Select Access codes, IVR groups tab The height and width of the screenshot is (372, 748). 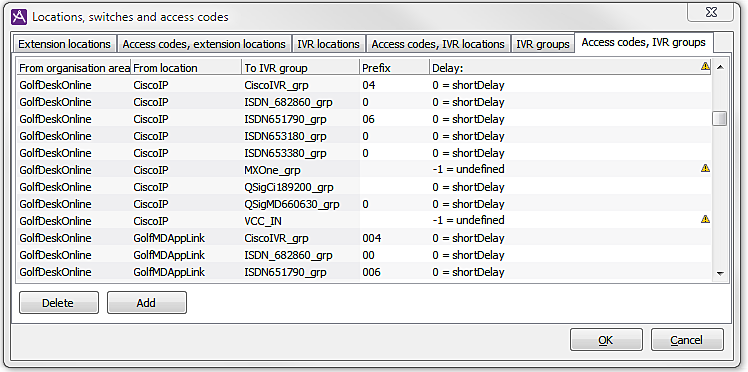point(644,42)
